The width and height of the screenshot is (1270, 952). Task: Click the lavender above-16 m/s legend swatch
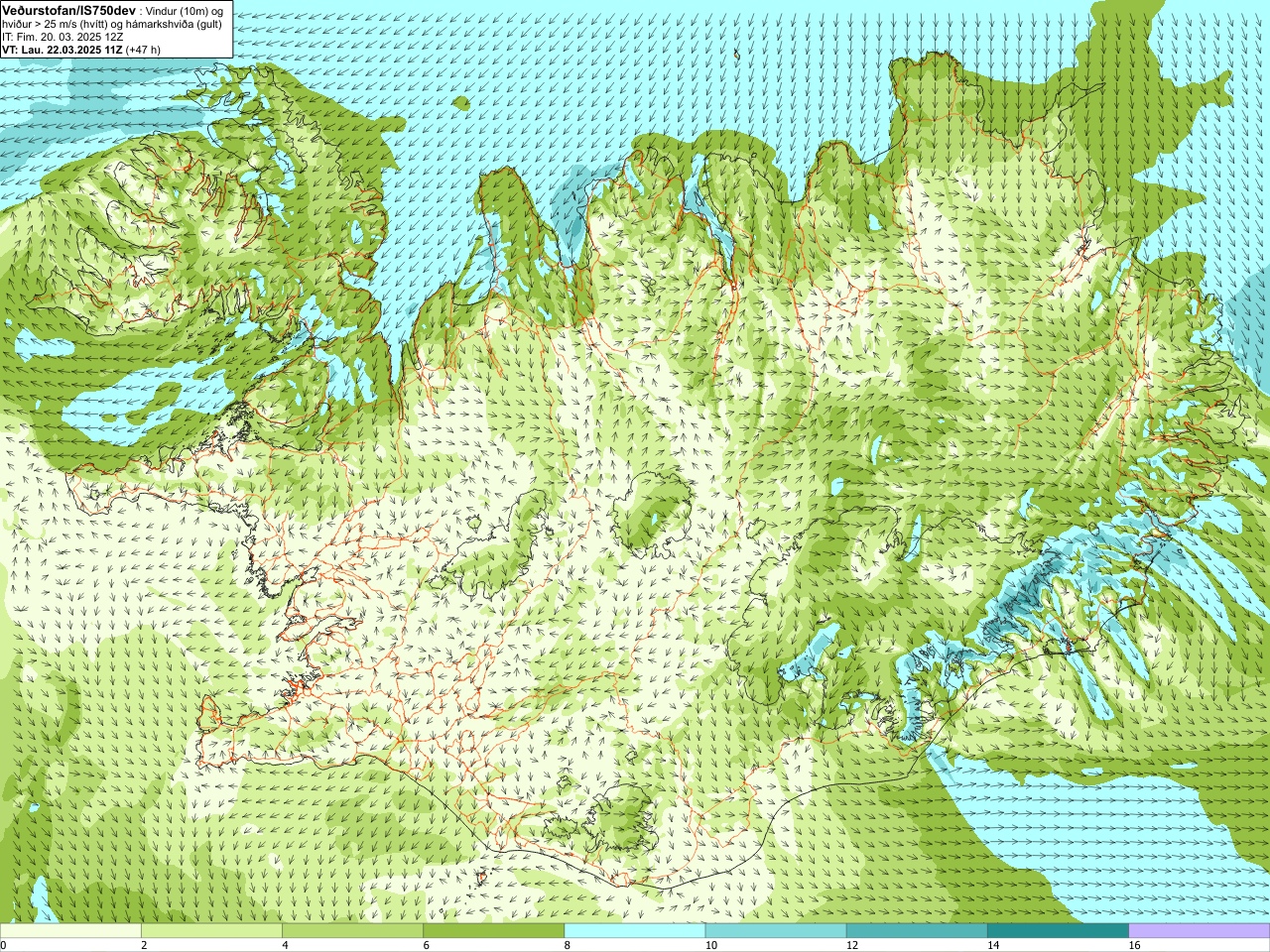[1200, 931]
